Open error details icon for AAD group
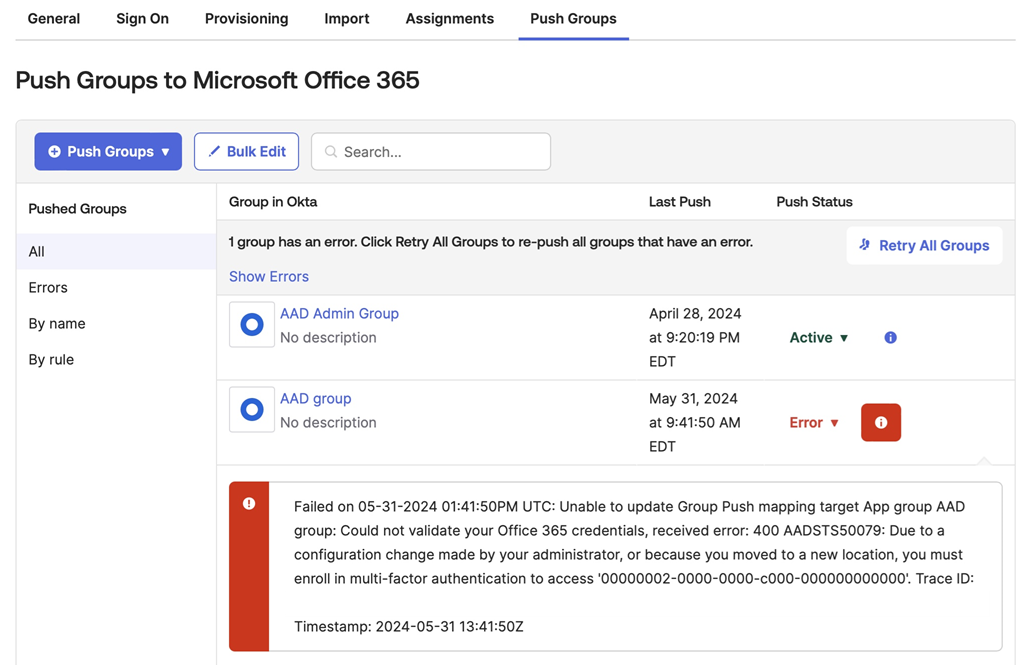This screenshot has width=1027, height=665. [x=881, y=422]
